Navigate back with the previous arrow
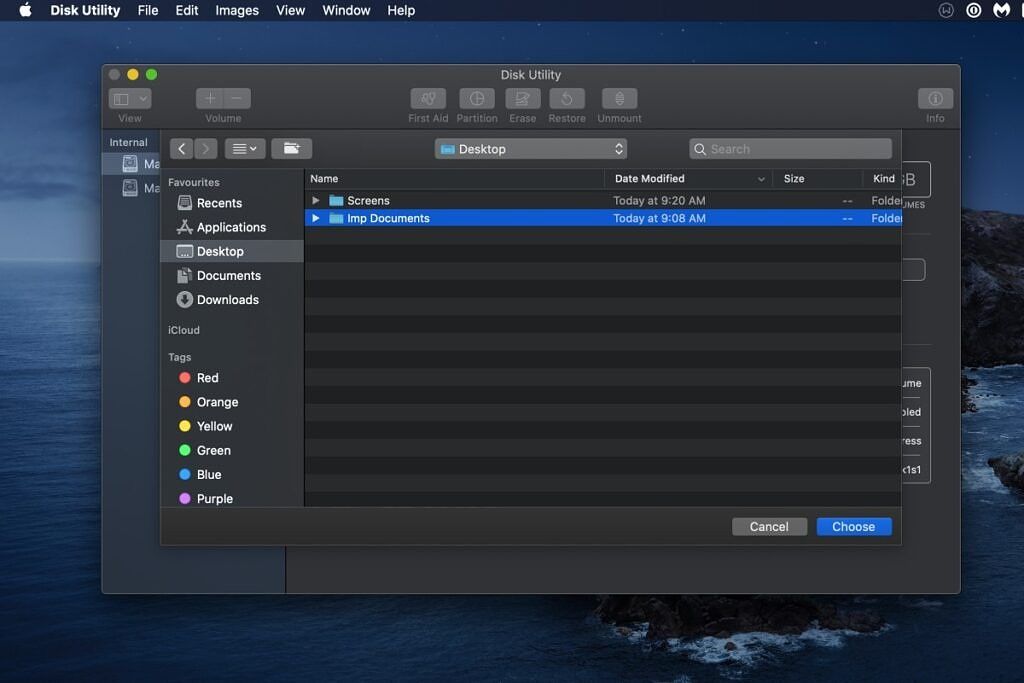 [x=181, y=148]
